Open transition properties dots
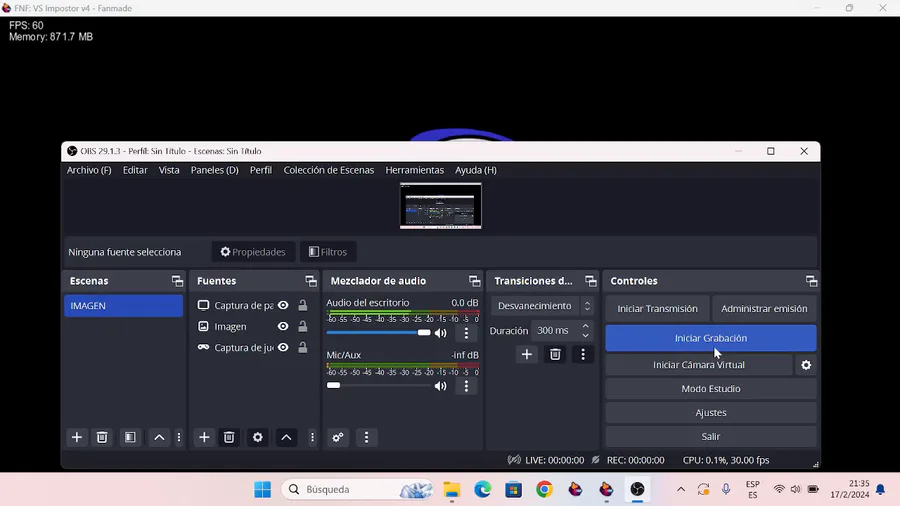900x506 pixels. [x=583, y=355]
